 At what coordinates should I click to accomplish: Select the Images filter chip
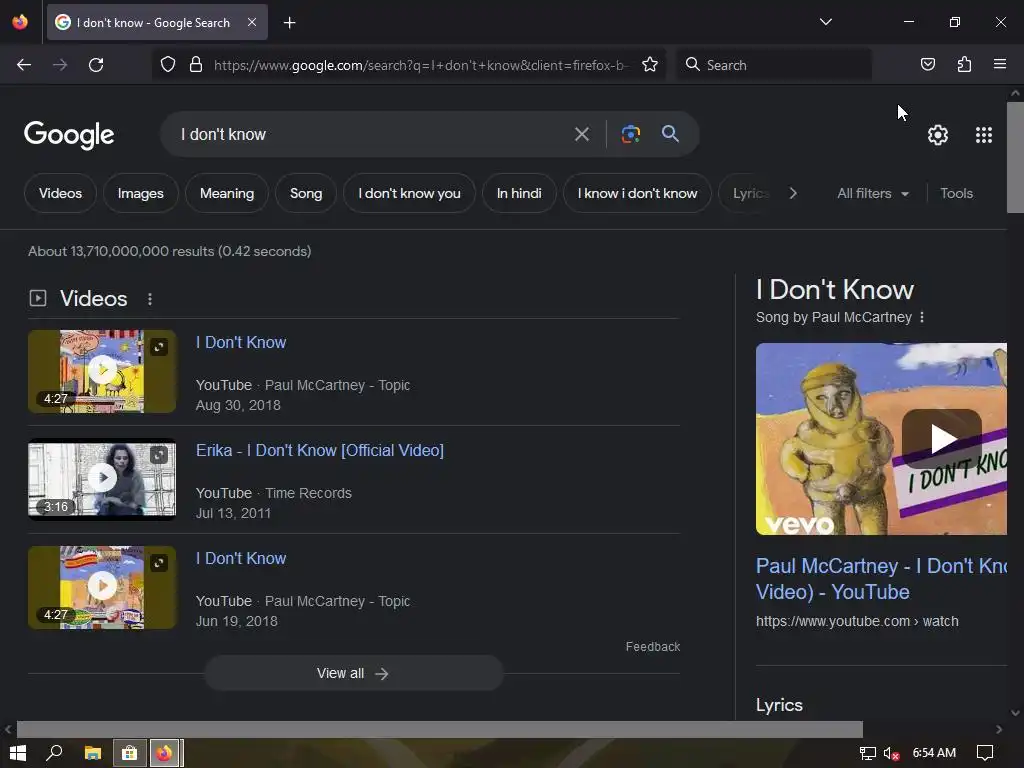pyautogui.click(x=140, y=193)
